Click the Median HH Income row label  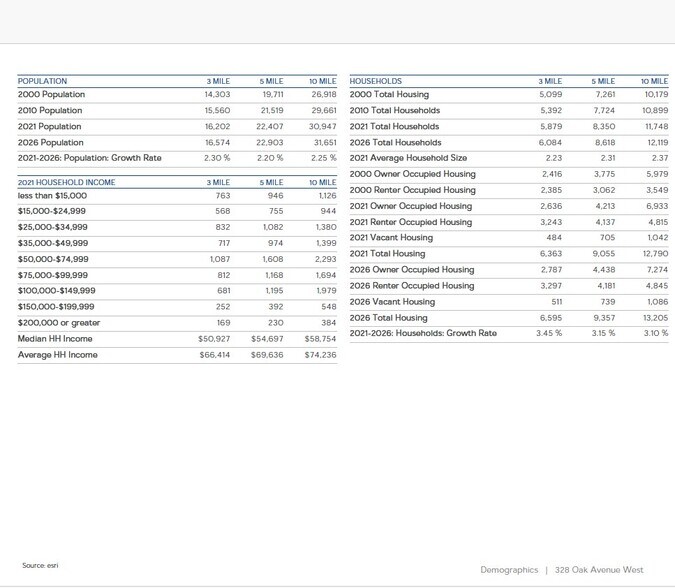(x=55, y=339)
